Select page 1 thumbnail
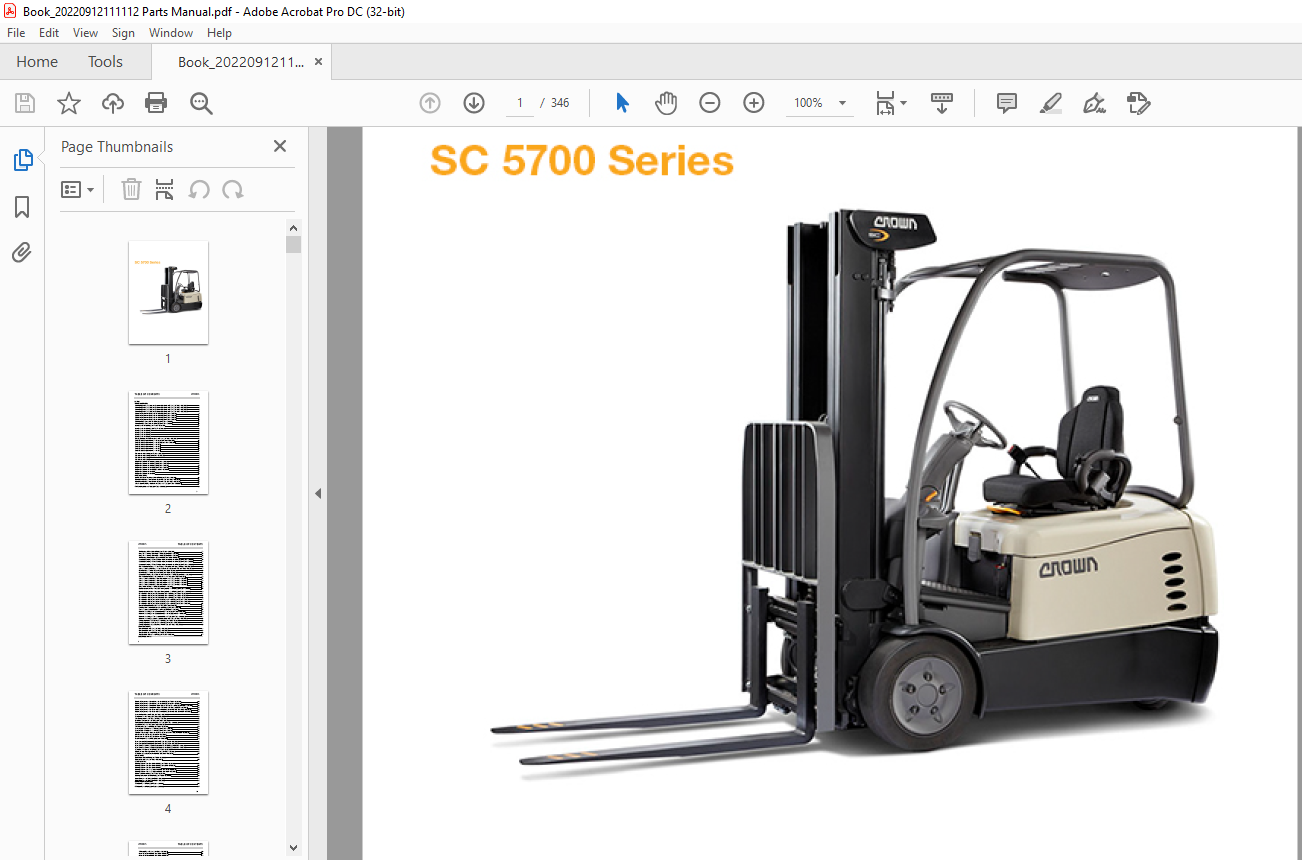The image size is (1302, 860). 168,292
